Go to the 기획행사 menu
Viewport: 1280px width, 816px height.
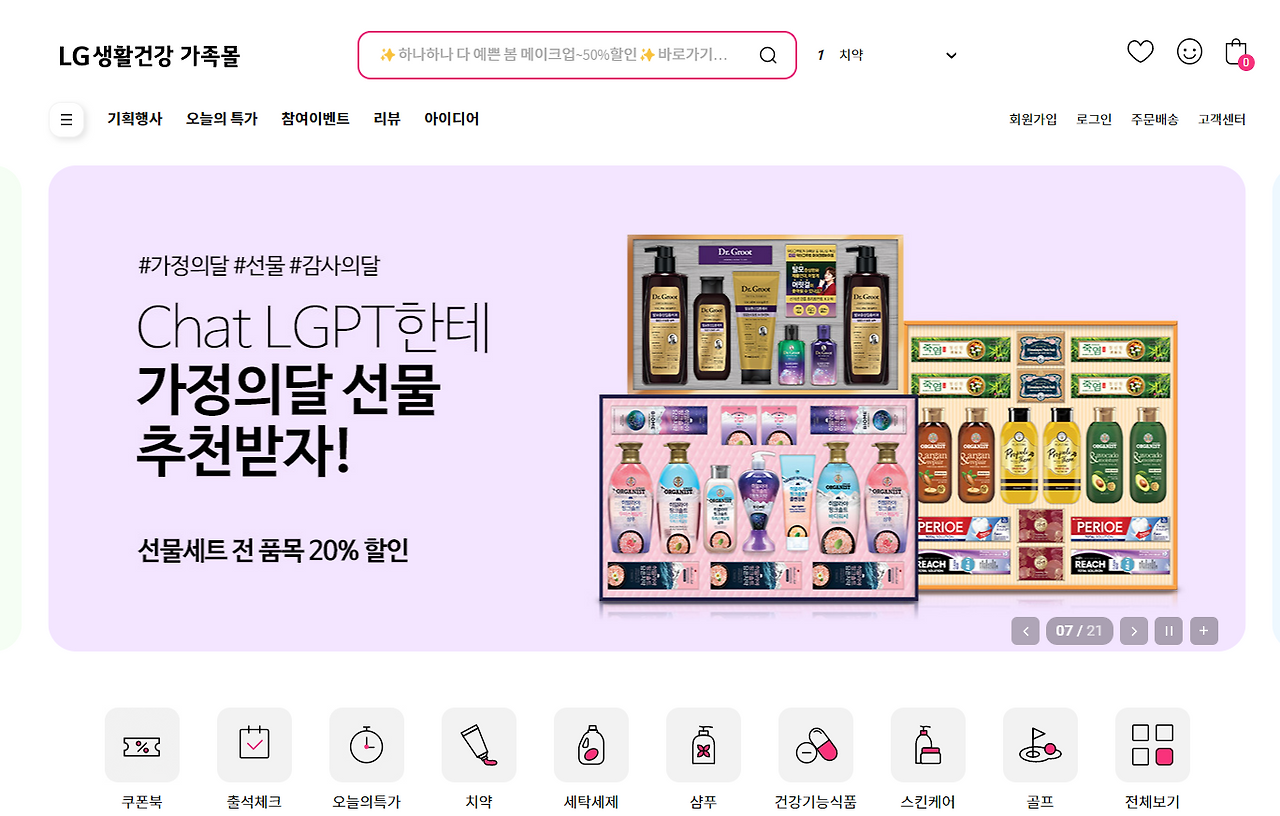(x=135, y=119)
